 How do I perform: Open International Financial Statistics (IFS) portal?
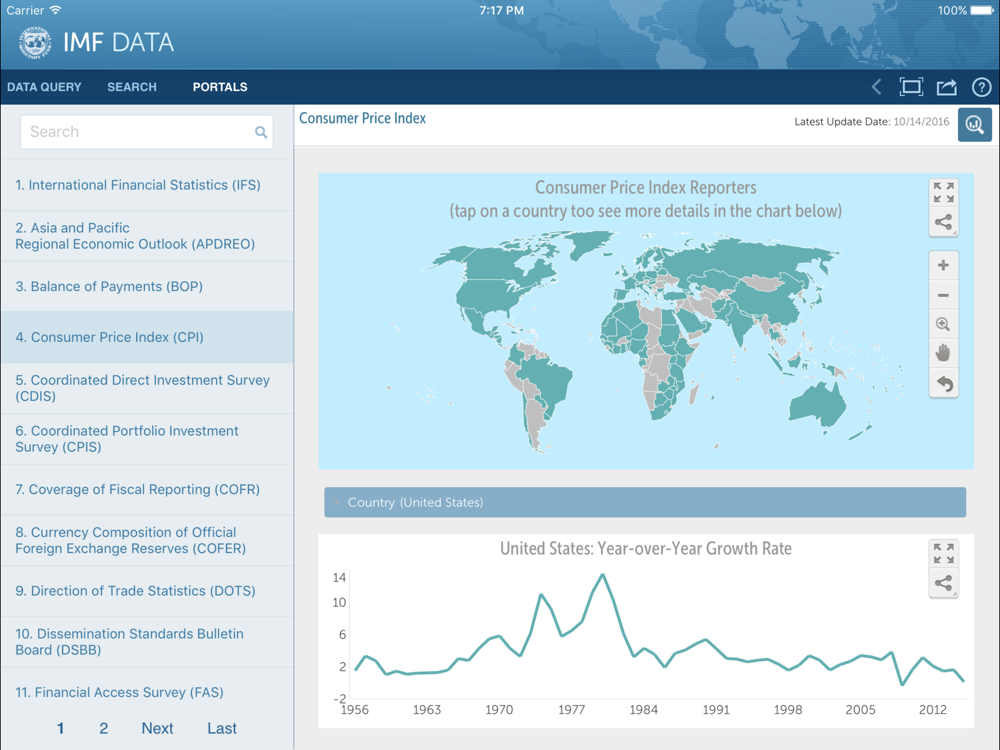click(147, 185)
